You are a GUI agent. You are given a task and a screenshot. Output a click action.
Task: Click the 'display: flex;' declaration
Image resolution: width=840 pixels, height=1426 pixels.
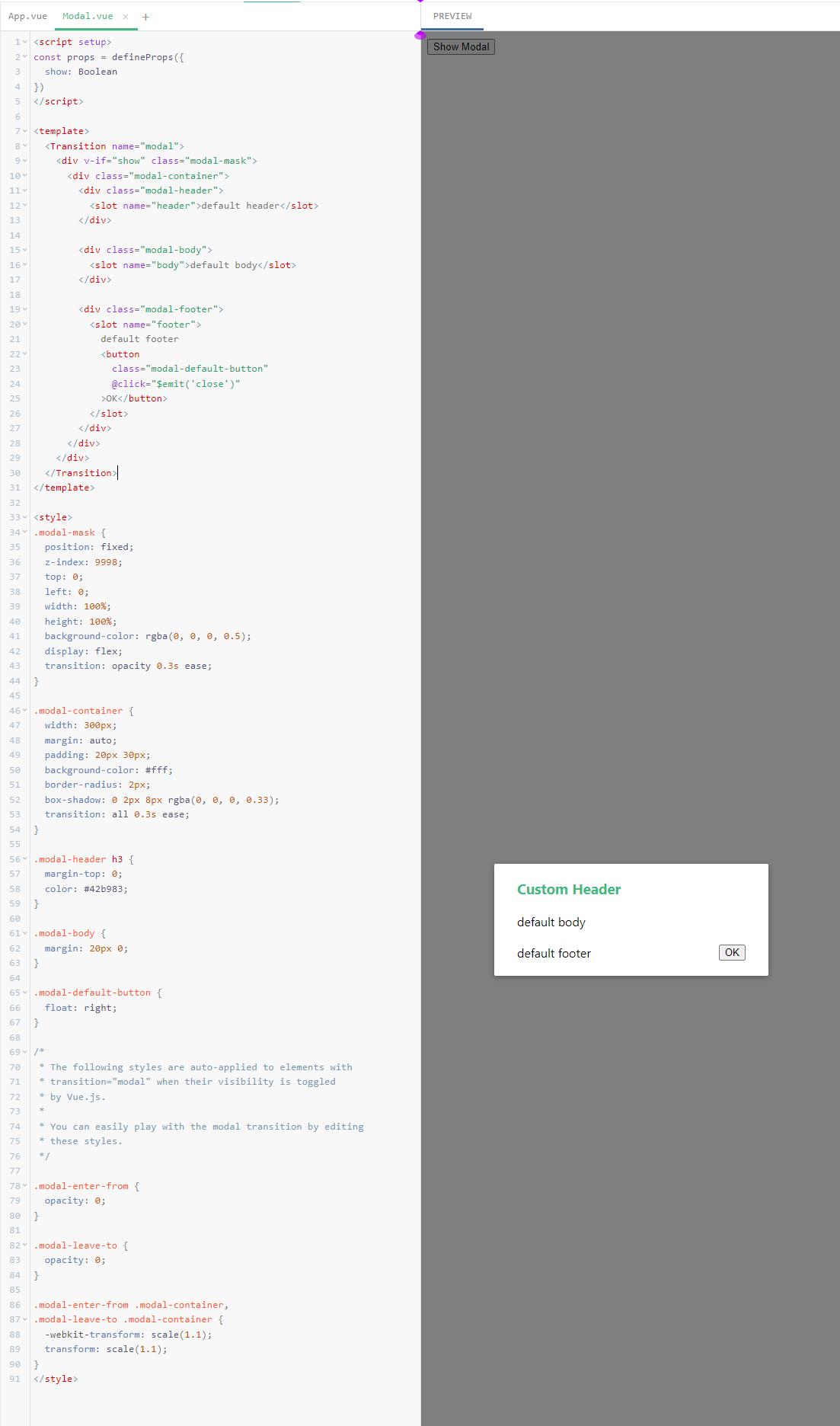tap(83, 651)
